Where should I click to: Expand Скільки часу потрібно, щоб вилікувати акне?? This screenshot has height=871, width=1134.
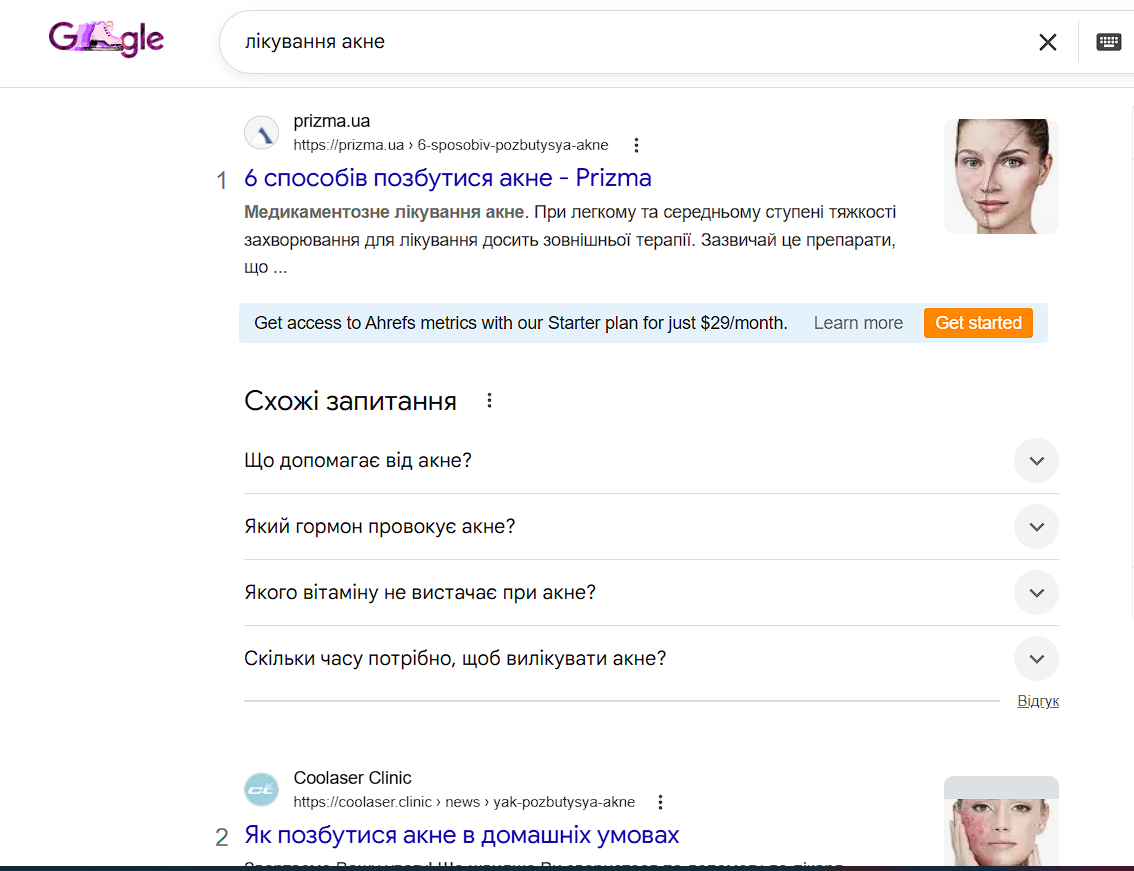tap(1036, 658)
